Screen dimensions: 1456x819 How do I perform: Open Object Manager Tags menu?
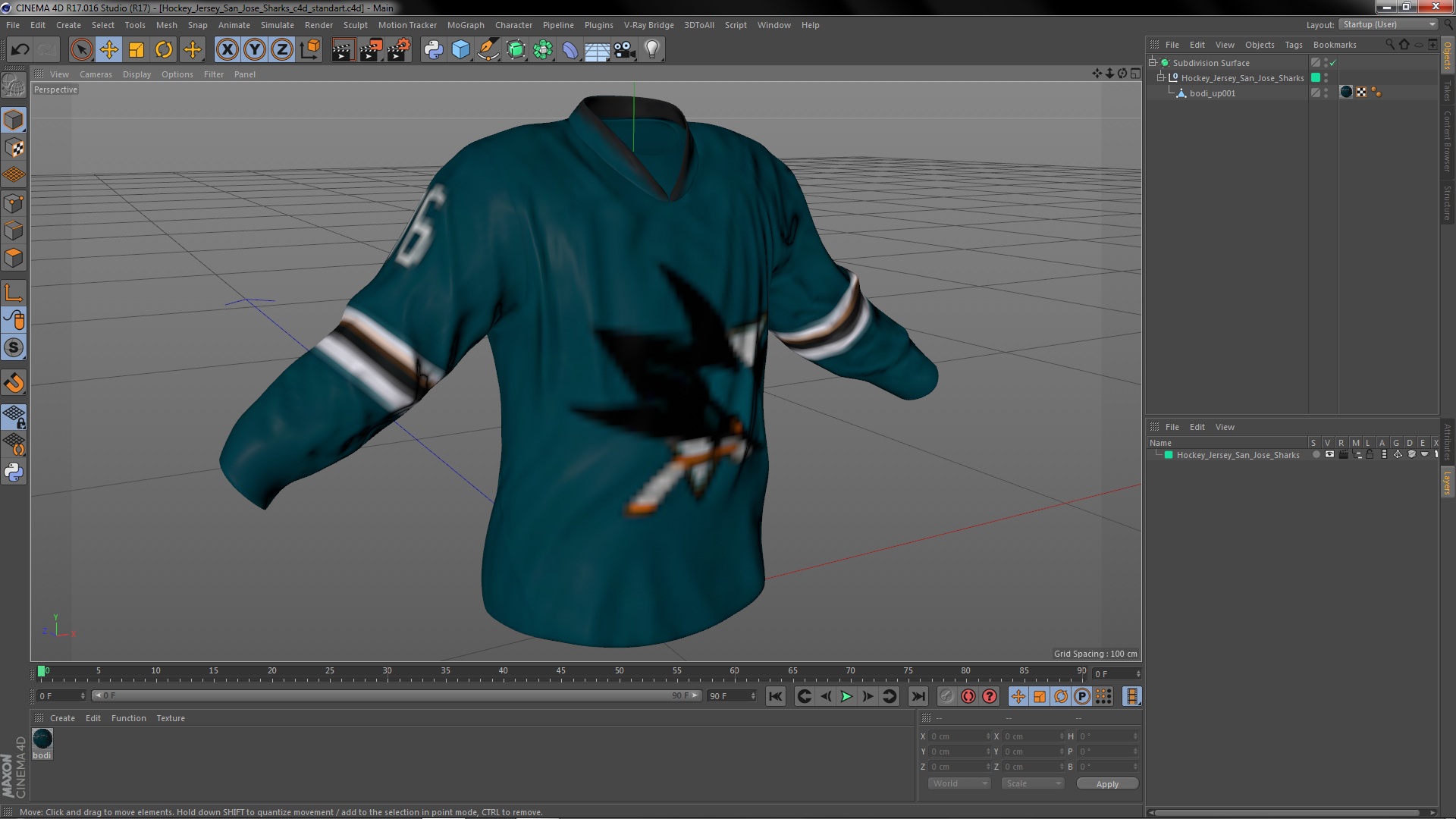[x=1293, y=45]
